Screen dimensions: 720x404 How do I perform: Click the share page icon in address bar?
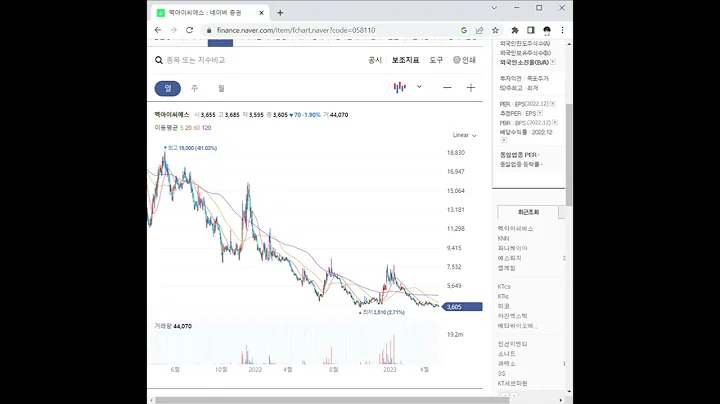tap(479, 30)
